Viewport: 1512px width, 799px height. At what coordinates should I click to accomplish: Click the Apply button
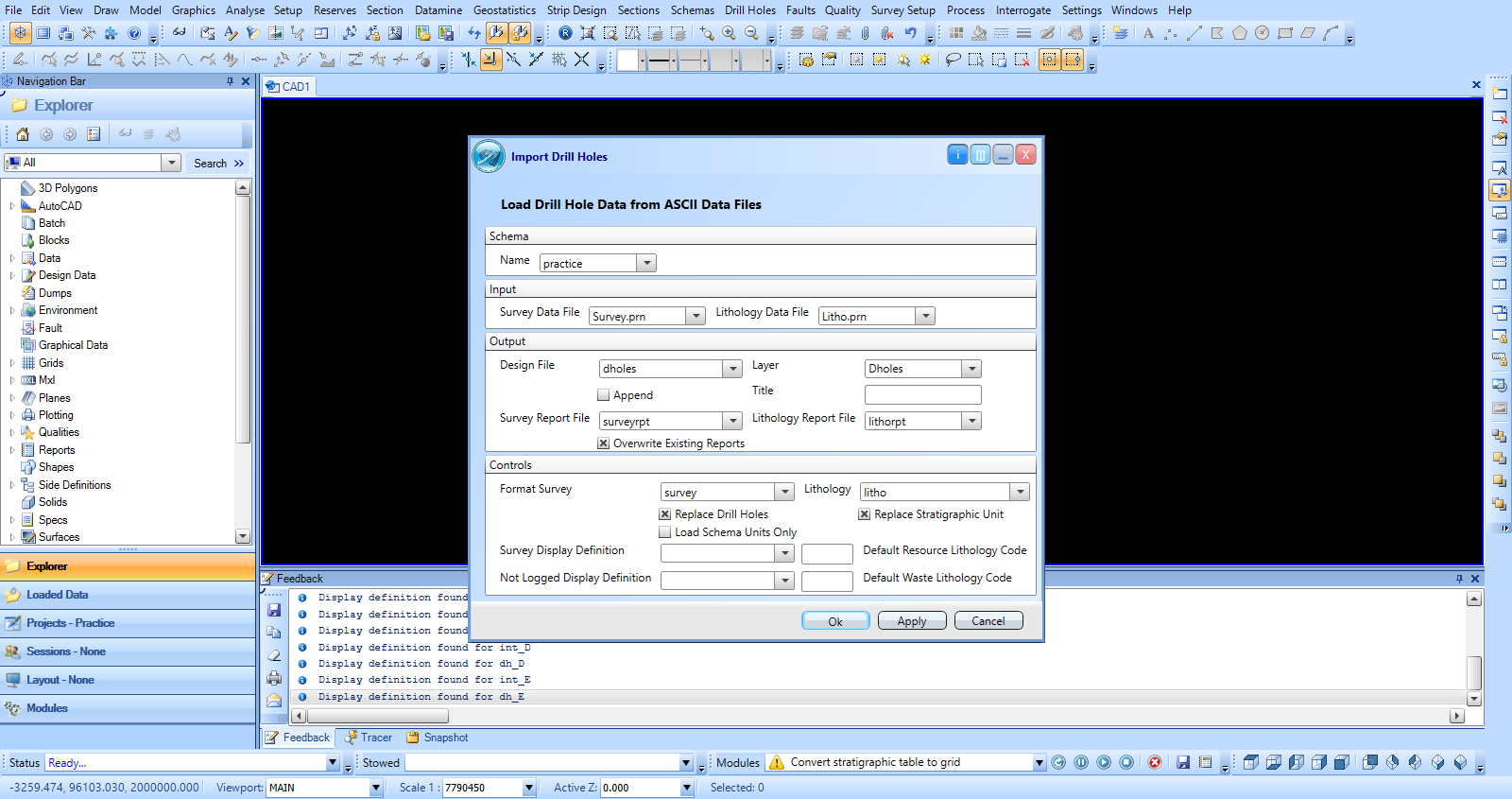pyautogui.click(x=912, y=621)
